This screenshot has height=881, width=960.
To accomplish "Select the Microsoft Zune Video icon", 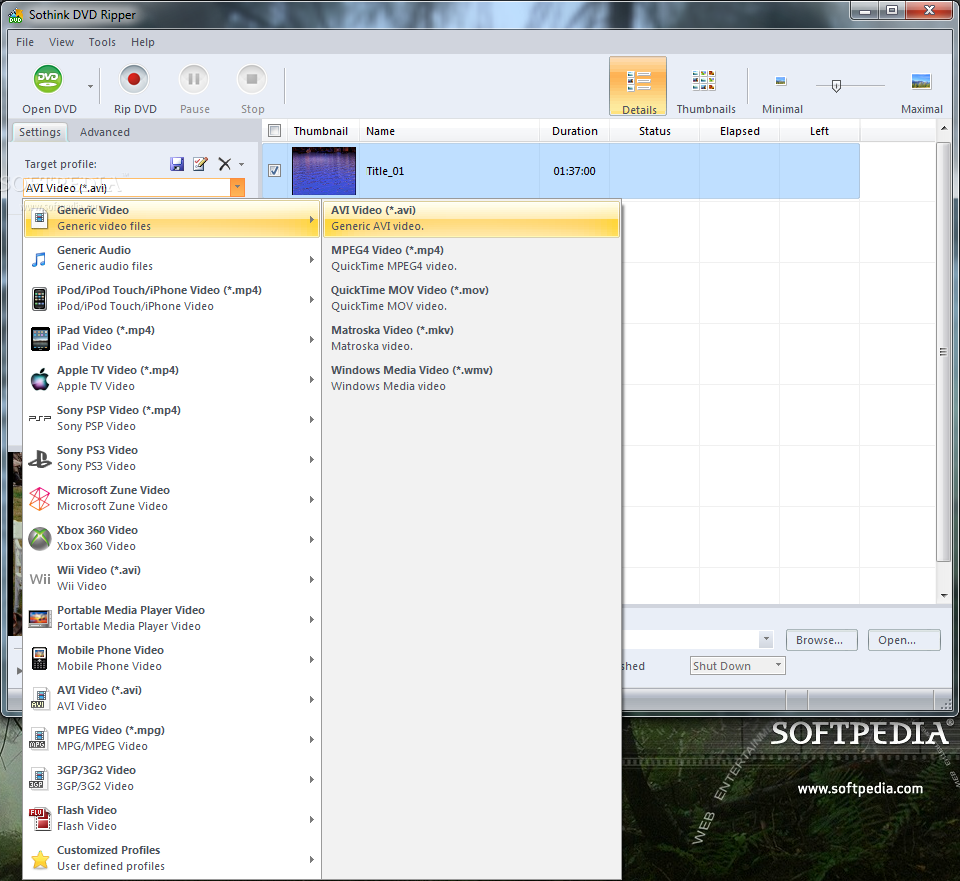I will click(x=40, y=498).
